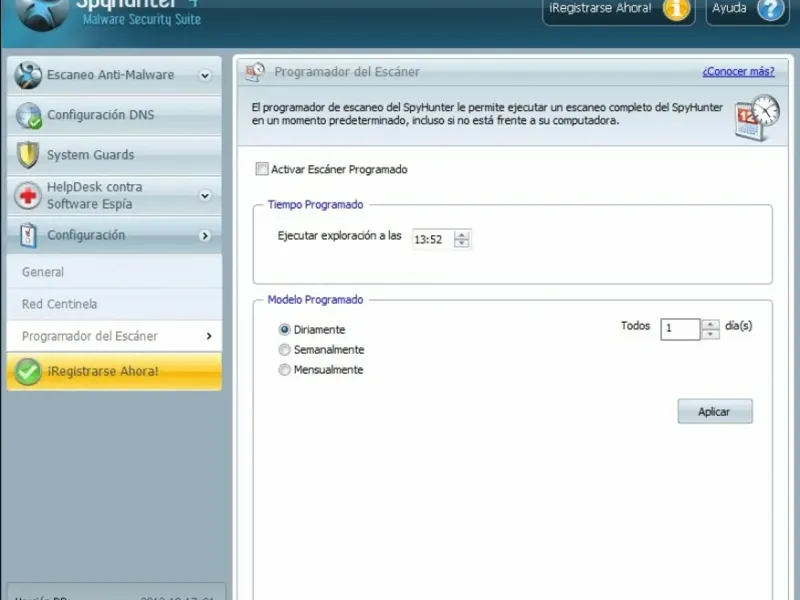
Task: Click the green checkmark register icon
Action: pyautogui.click(x=28, y=371)
